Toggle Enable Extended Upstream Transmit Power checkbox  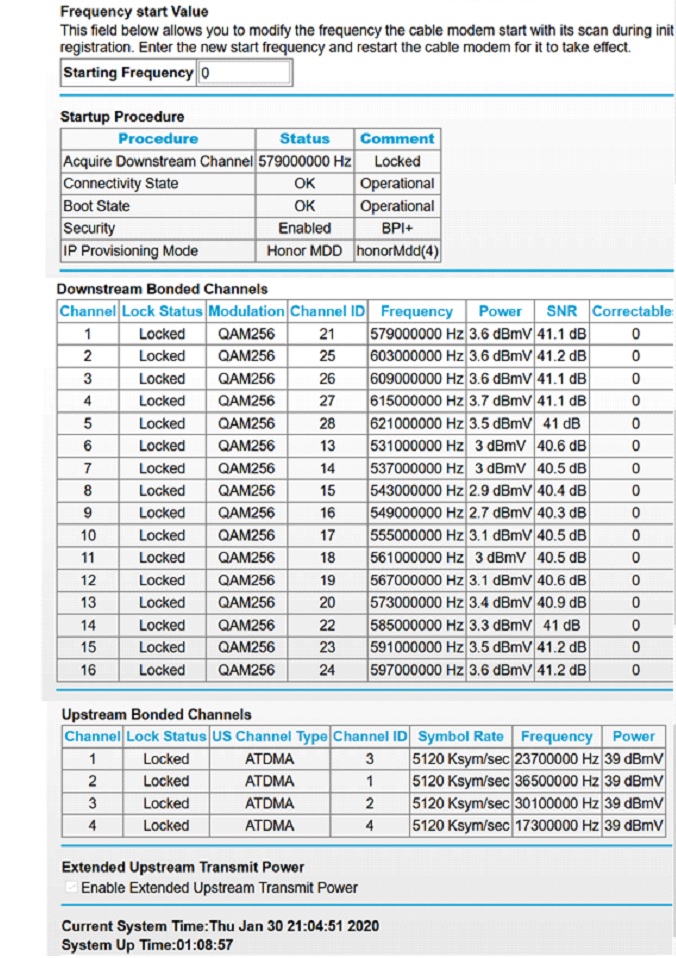click(71, 888)
